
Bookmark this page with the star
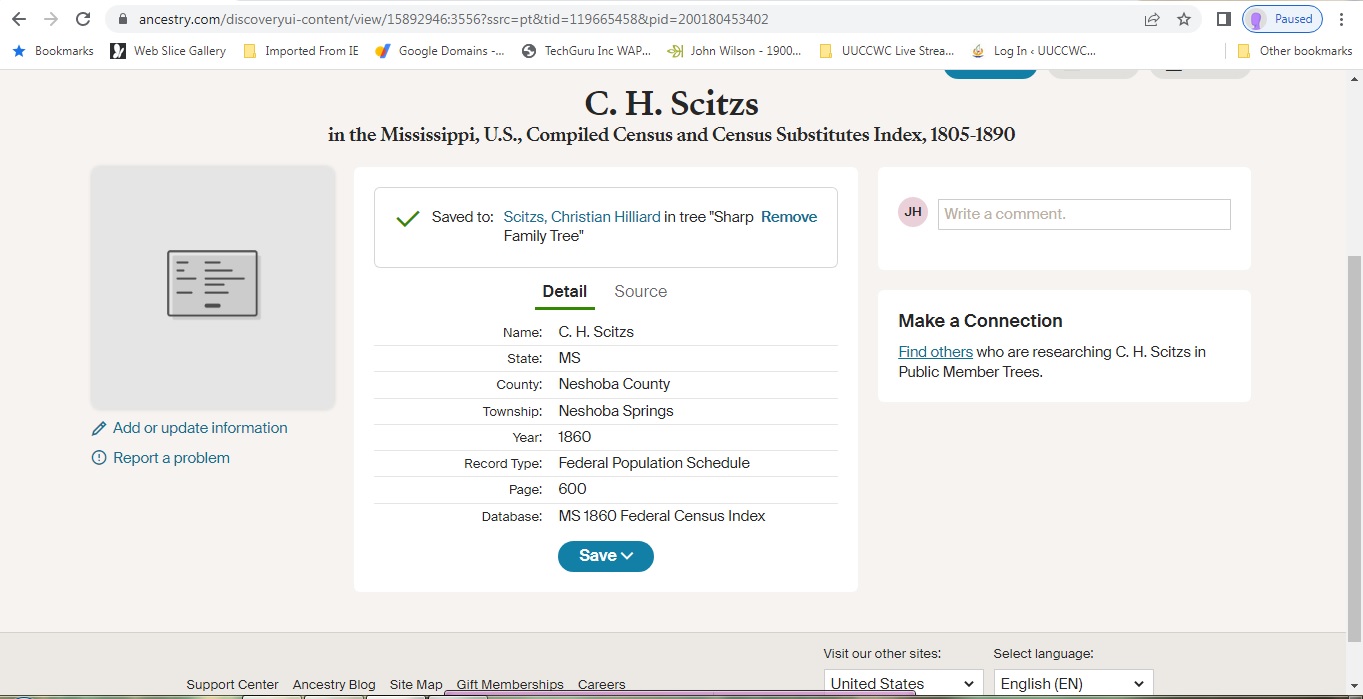(1184, 19)
